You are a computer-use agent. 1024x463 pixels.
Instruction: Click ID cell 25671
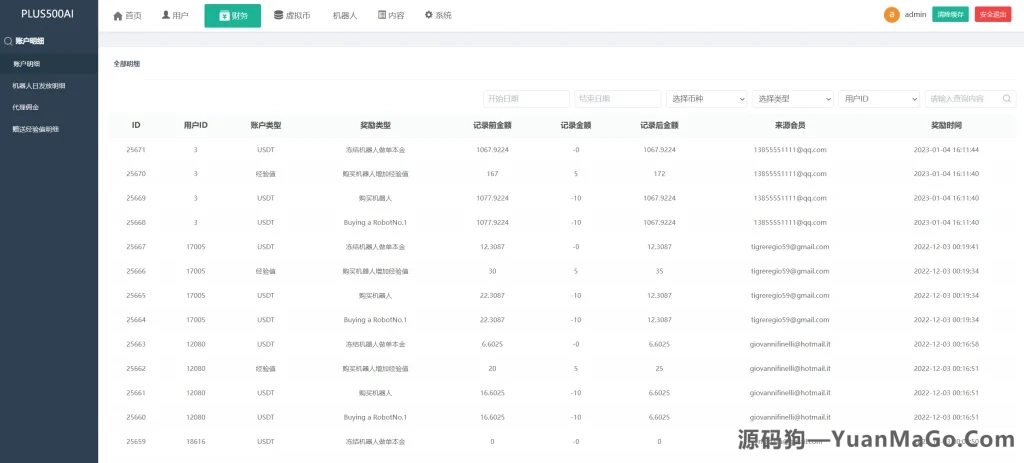pos(136,150)
